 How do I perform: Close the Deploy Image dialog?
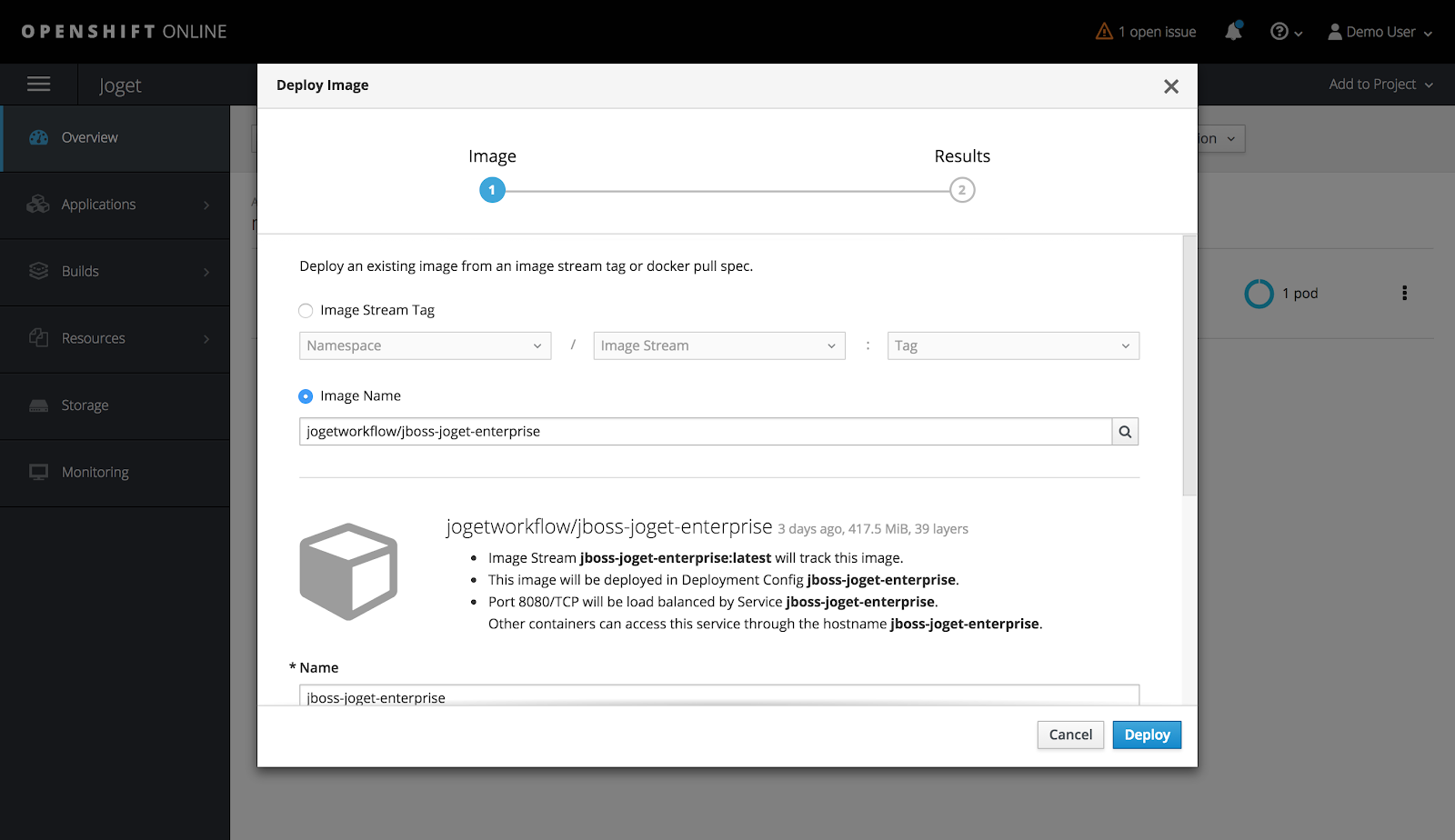pos(1171,86)
